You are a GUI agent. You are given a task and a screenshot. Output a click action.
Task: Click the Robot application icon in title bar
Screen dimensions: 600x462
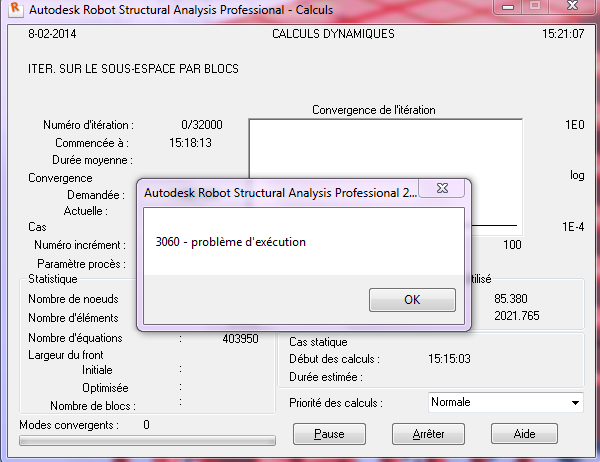pos(15,8)
